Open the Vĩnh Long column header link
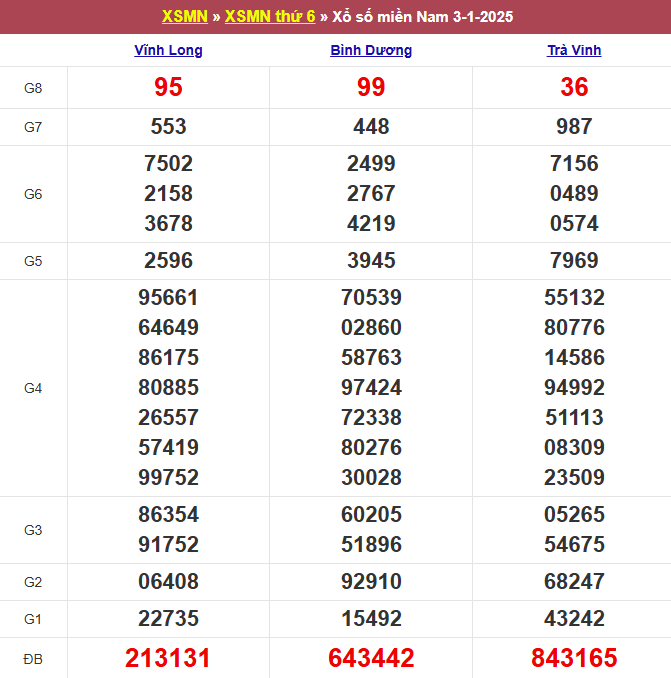The height and width of the screenshot is (678, 671). [168, 50]
